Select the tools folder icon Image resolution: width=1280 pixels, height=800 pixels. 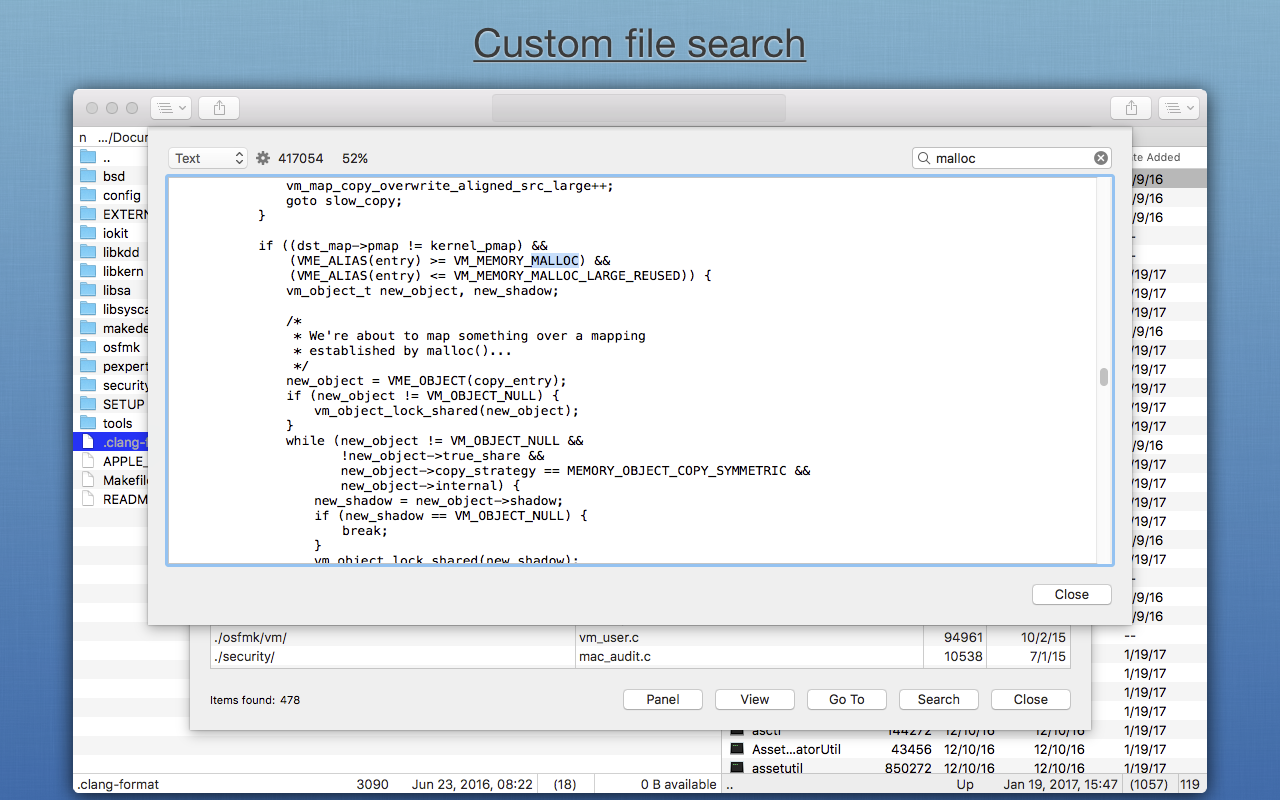coord(88,423)
